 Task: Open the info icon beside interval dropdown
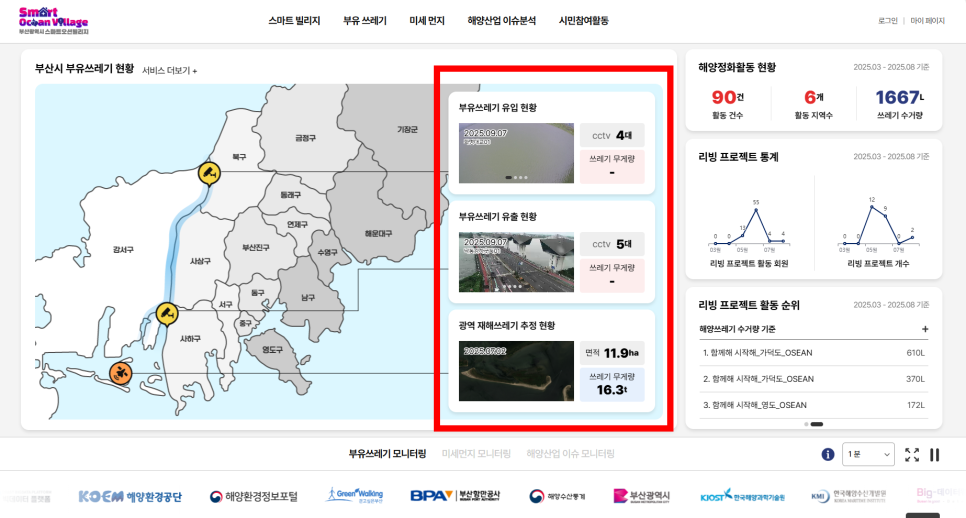[827, 455]
